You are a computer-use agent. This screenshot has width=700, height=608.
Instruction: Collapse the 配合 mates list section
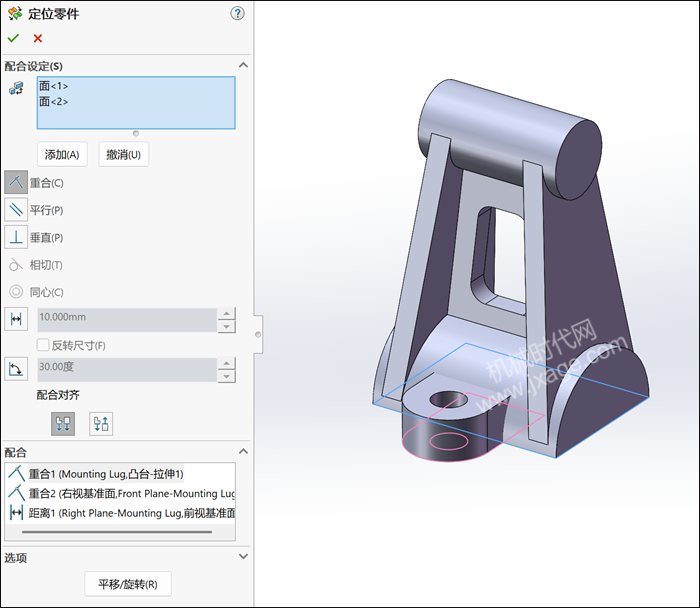tap(242, 452)
